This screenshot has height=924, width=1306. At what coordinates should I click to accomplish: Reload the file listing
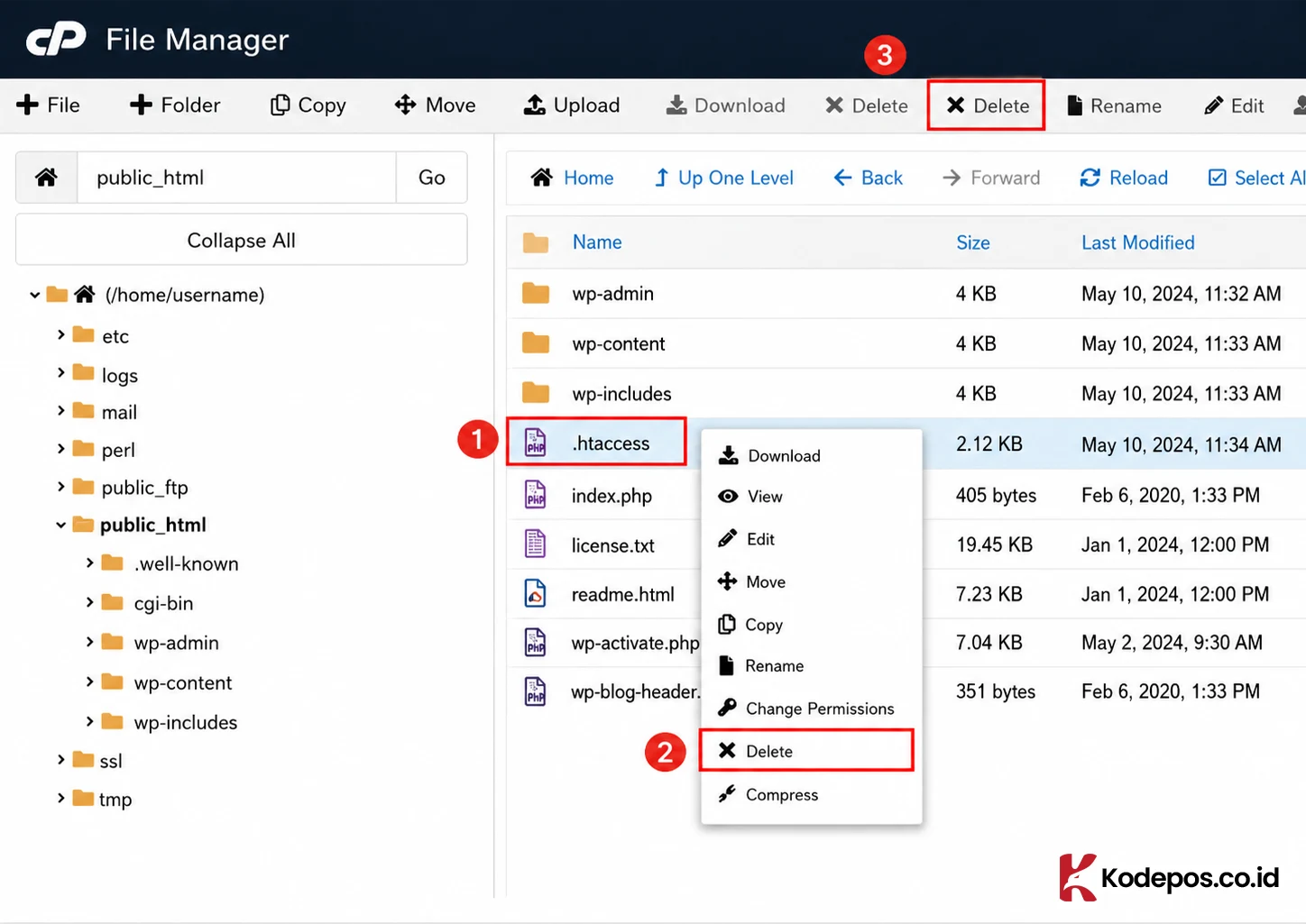(1124, 178)
